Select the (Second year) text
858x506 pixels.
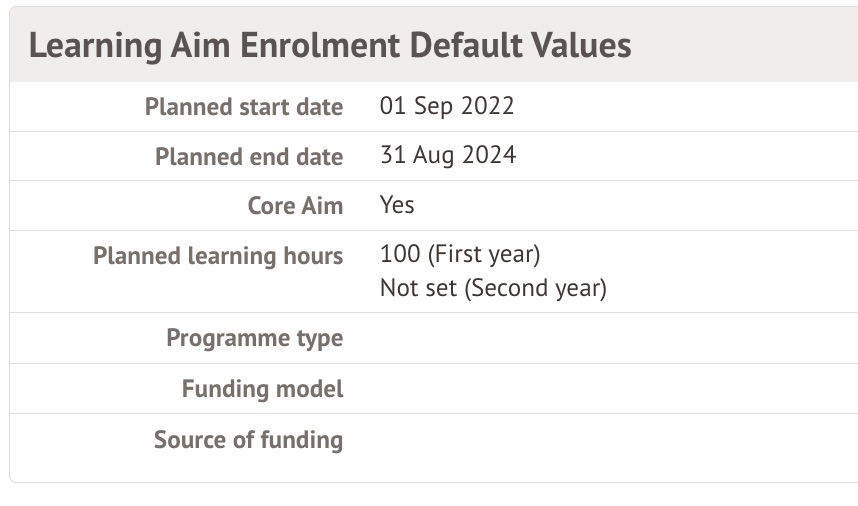[x=537, y=288]
